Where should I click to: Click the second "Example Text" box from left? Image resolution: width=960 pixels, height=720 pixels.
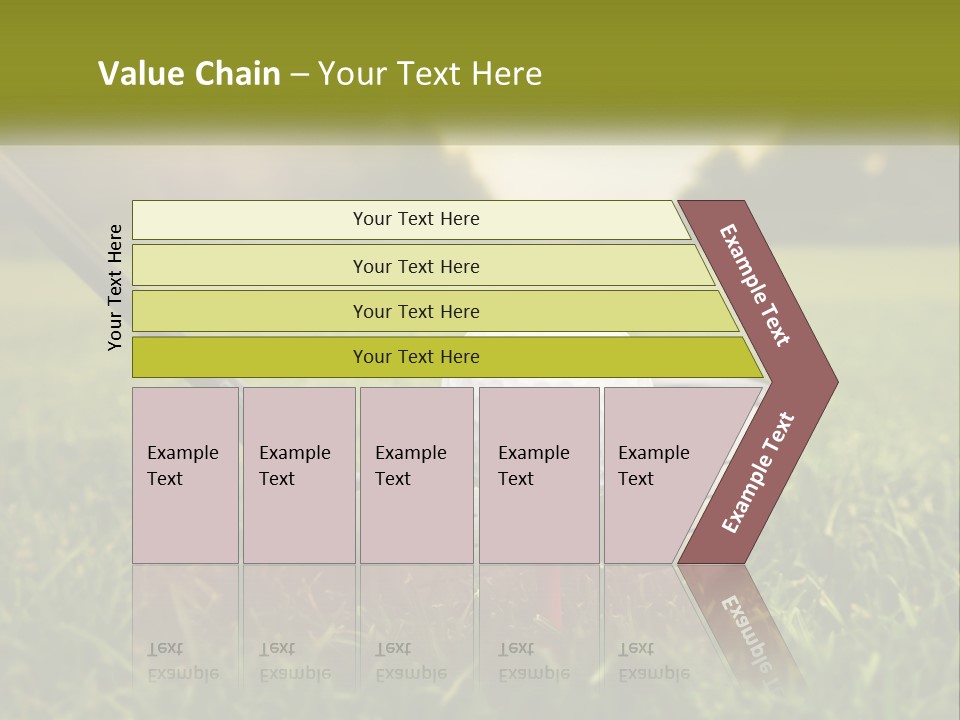tap(298, 475)
